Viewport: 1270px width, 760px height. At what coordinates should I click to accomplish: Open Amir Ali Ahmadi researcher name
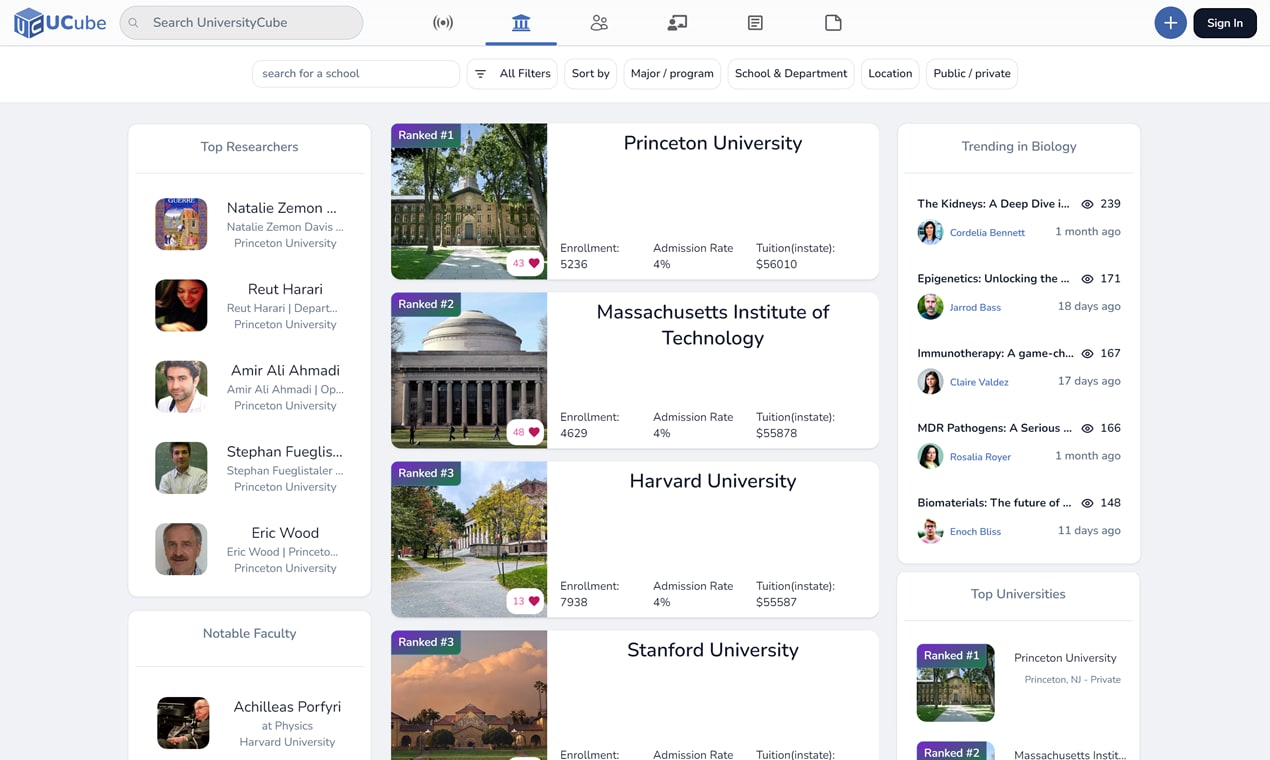pos(285,370)
